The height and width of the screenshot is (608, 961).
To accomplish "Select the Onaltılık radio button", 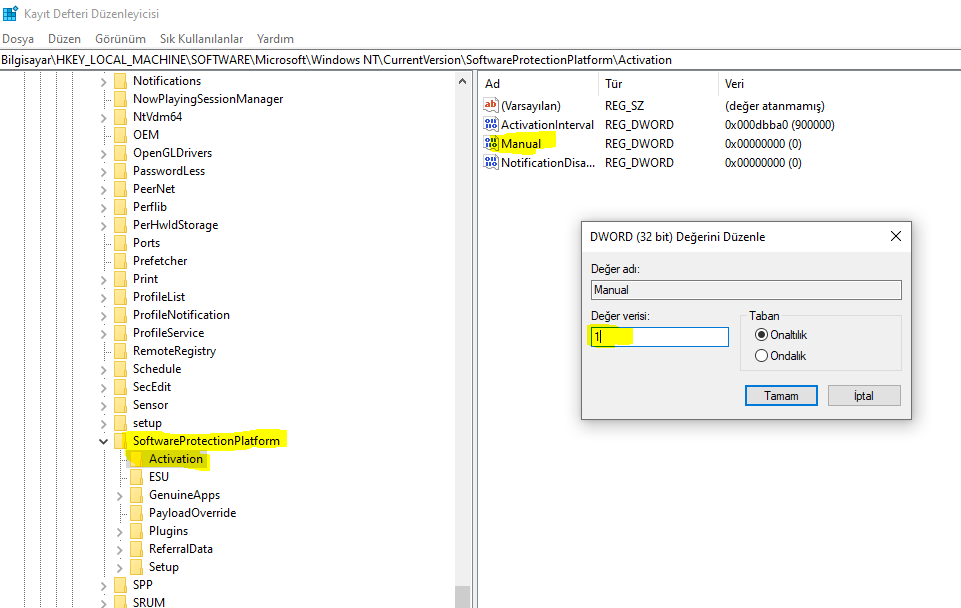I will pyautogui.click(x=762, y=335).
